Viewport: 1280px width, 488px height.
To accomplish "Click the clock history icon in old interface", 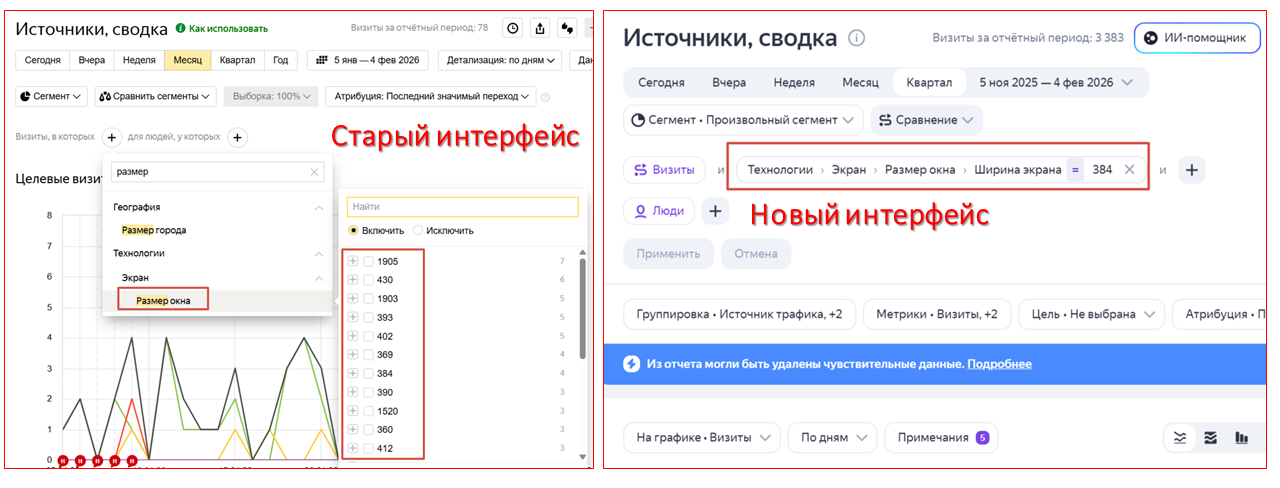I will pos(512,28).
